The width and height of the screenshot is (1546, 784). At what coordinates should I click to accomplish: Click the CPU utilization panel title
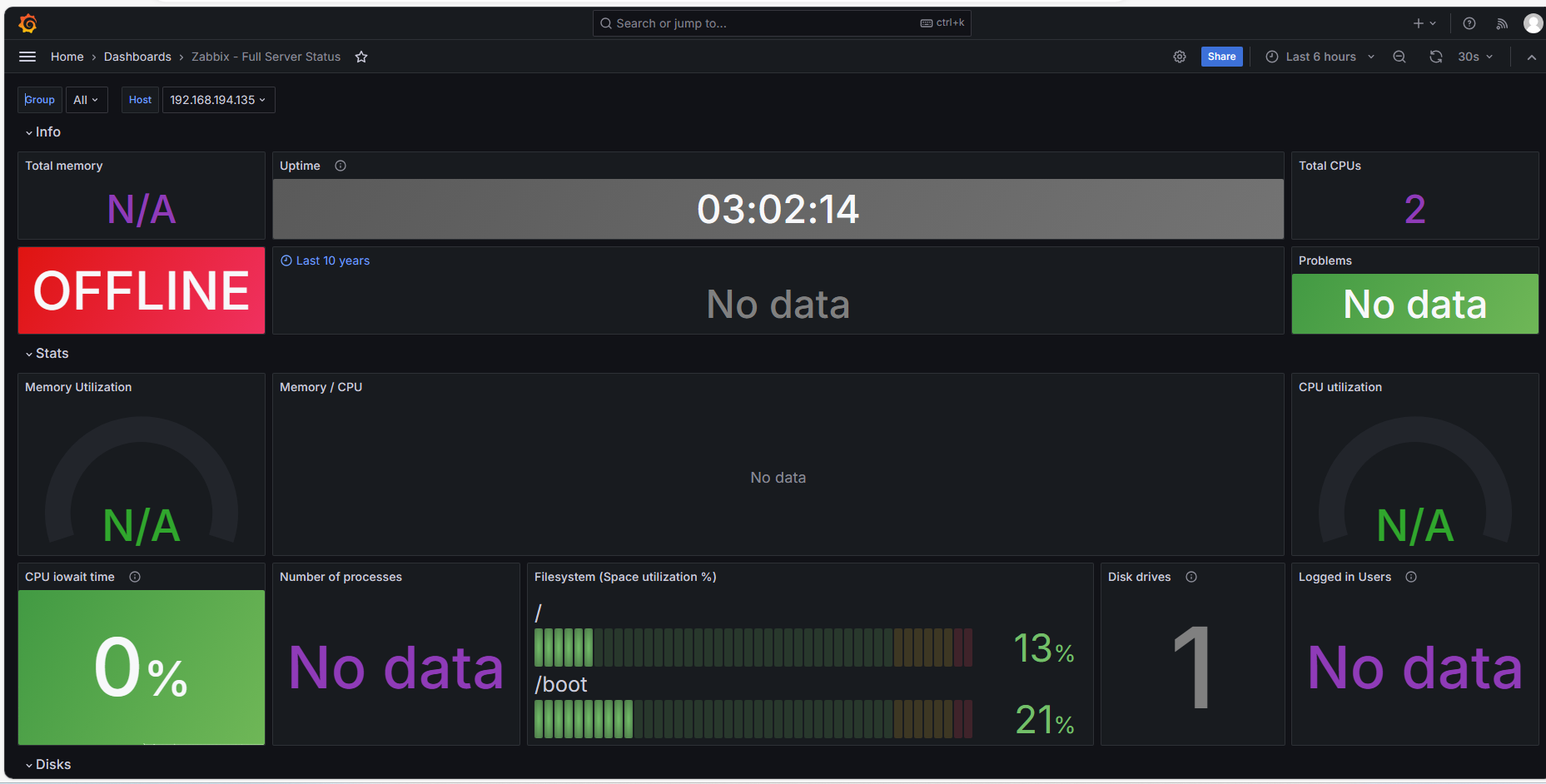pos(1340,387)
